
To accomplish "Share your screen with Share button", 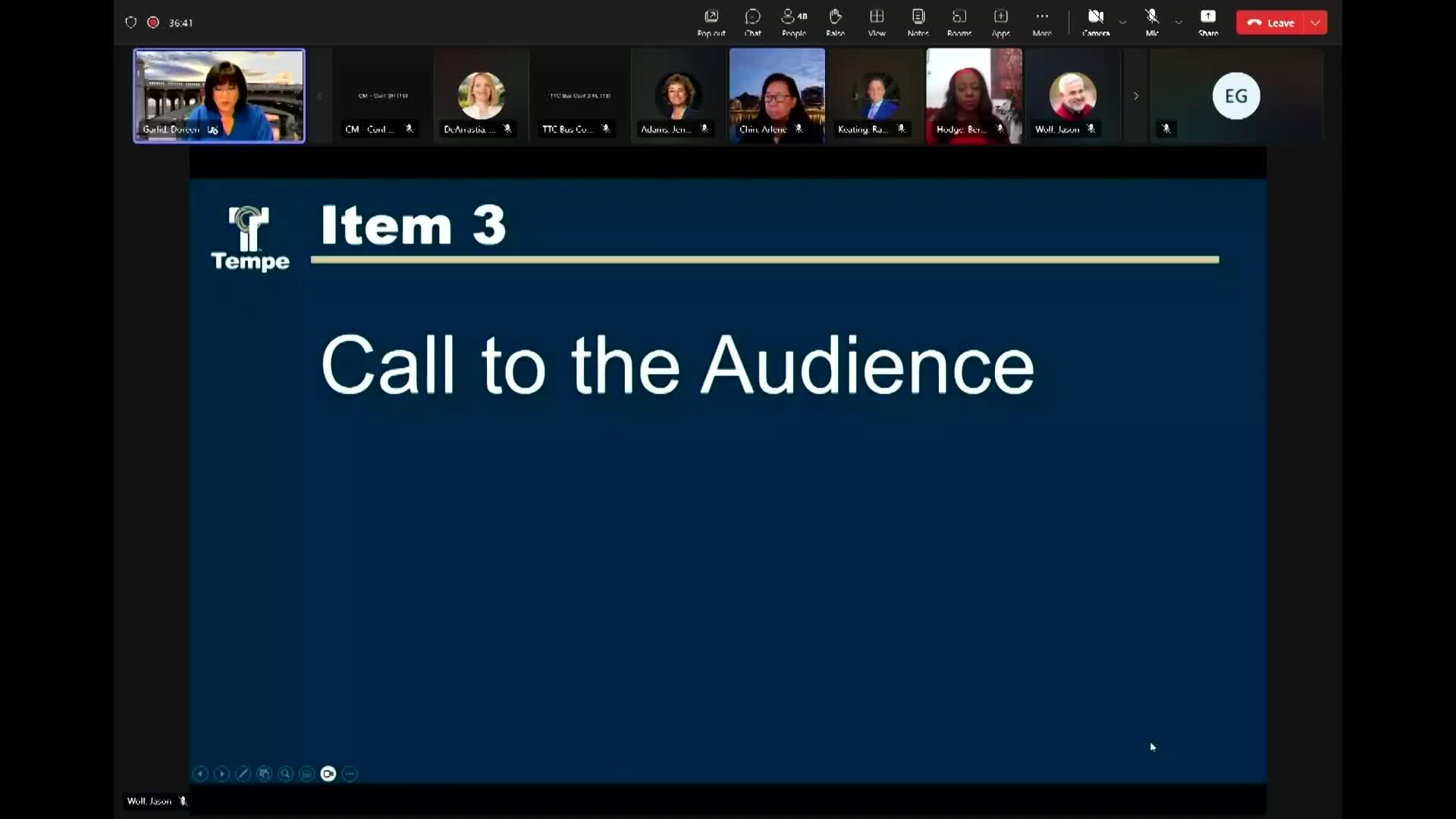I will click(x=1208, y=22).
